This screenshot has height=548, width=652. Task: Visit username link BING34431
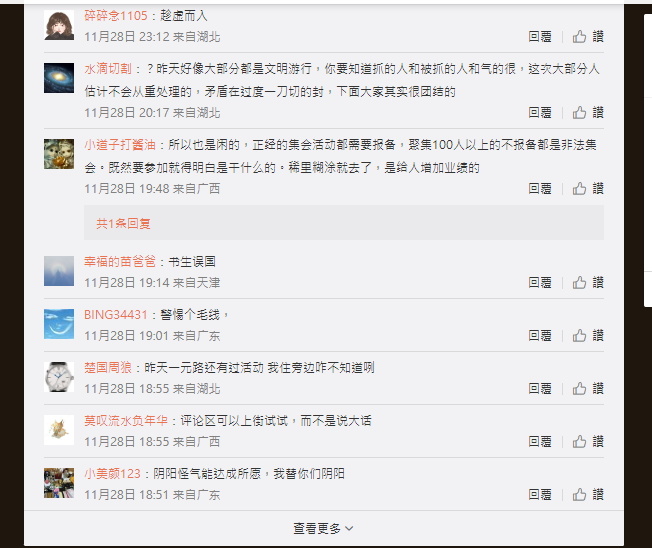pyautogui.click(x=116, y=315)
